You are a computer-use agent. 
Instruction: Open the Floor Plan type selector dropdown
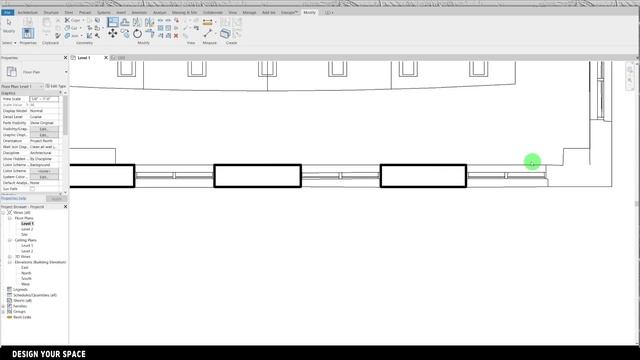66,72
